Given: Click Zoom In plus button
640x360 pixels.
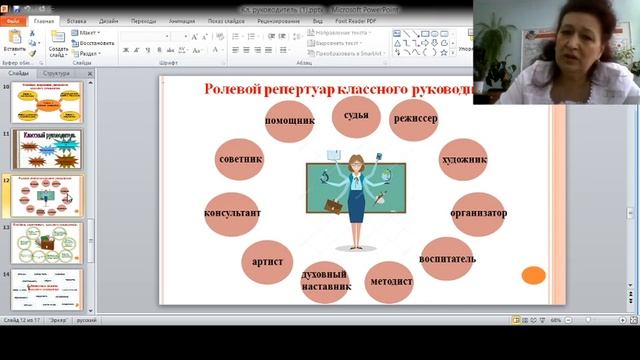Looking at the screenshot, I should click(x=622, y=320).
